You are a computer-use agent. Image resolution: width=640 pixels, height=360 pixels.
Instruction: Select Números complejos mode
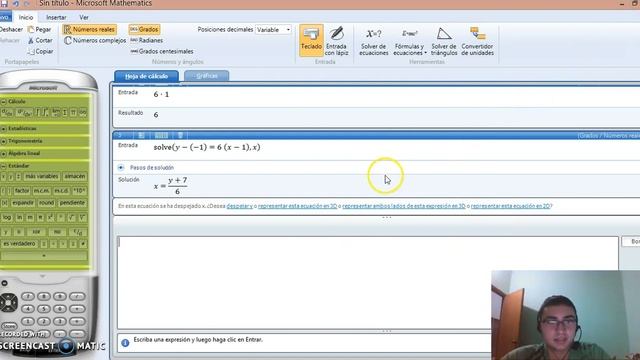[95, 40]
